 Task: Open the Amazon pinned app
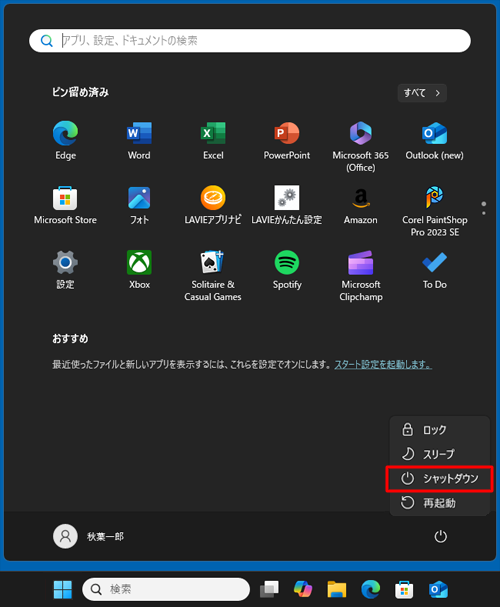point(361,205)
